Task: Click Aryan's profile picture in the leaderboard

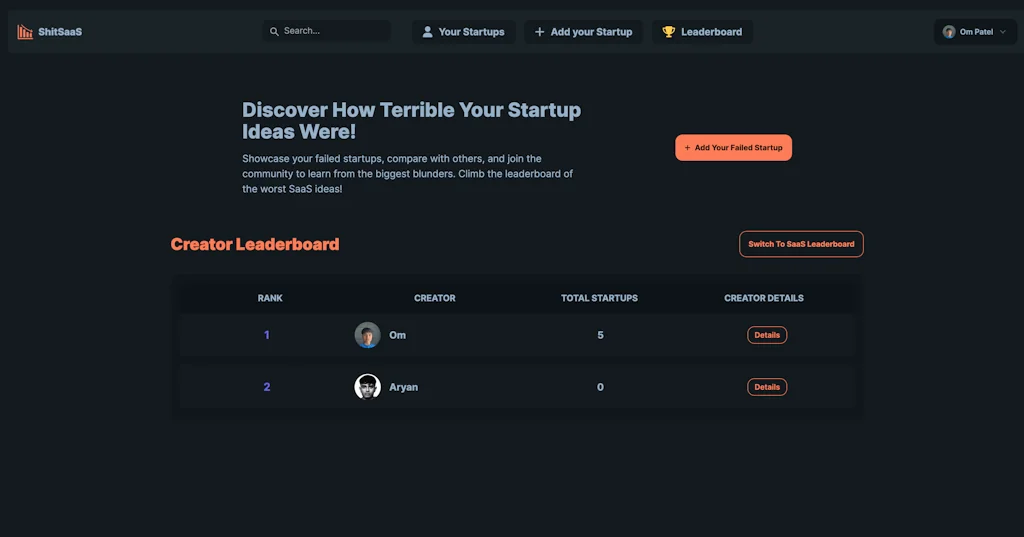Action: click(x=367, y=387)
